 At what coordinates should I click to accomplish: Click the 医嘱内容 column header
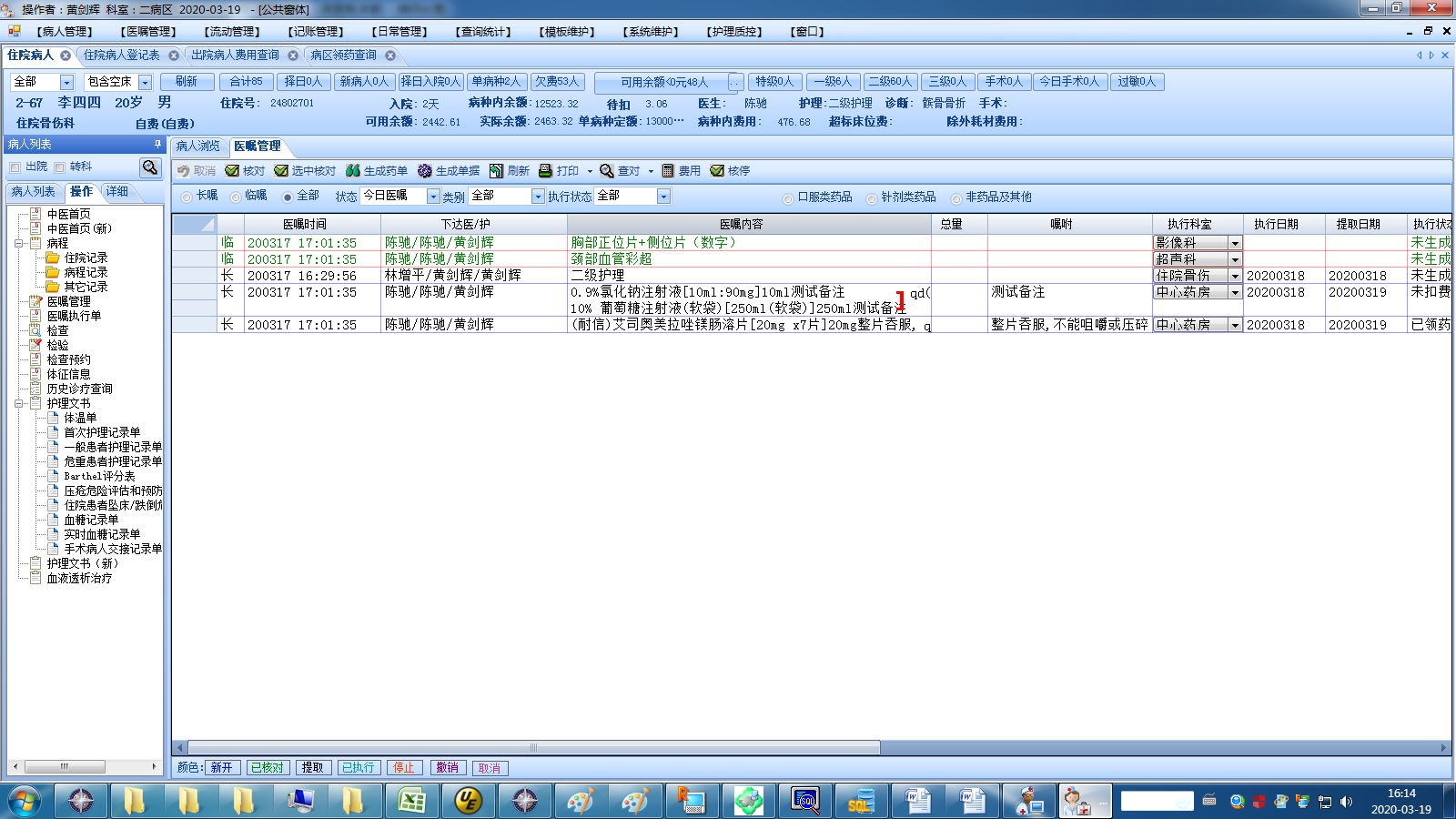(x=749, y=224)
